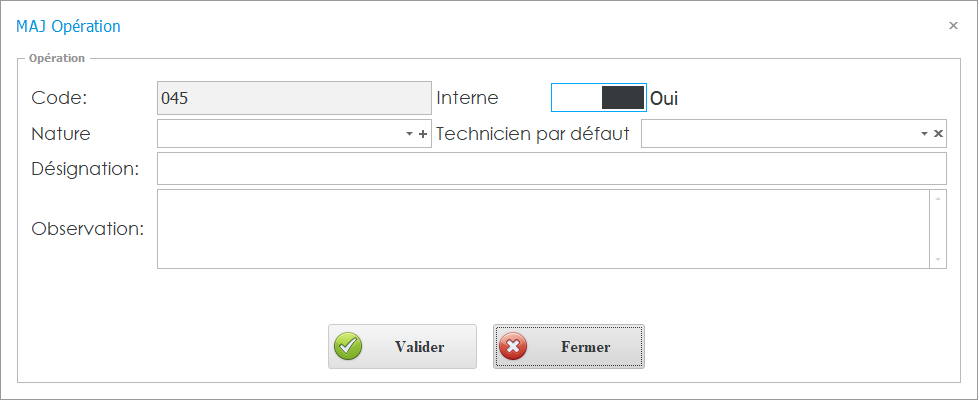This screenshot has width=978, height=400.
Task: Click into the Observation text area
Action: [543, 229]
